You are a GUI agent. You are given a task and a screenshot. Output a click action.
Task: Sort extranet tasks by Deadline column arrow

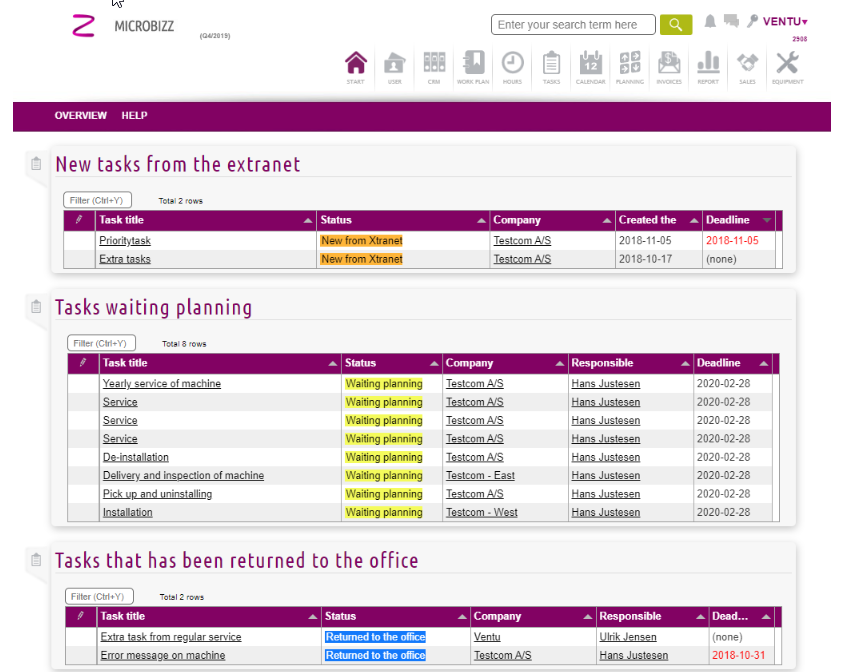(767, 220)
